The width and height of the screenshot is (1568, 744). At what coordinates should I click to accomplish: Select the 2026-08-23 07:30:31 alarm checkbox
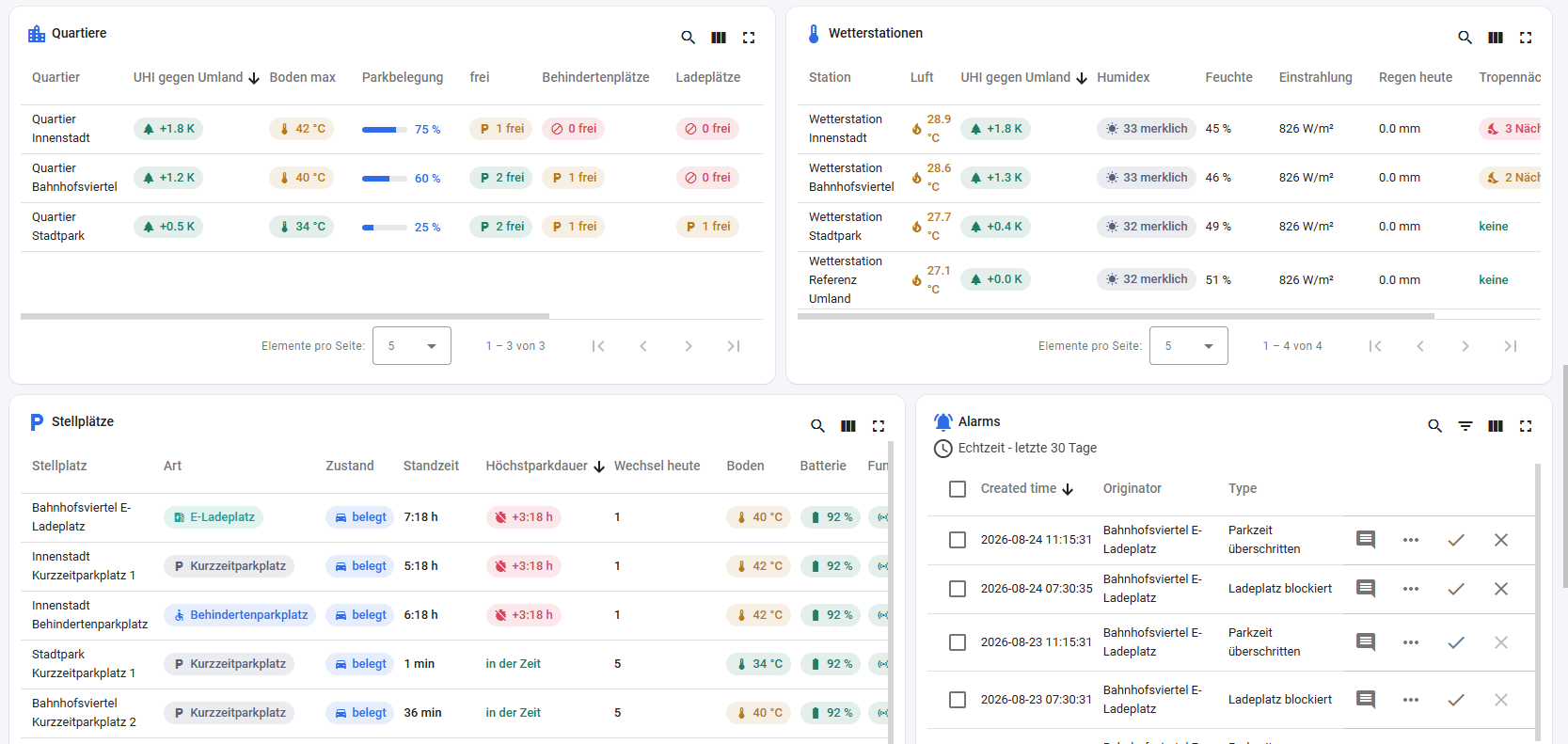958,700
